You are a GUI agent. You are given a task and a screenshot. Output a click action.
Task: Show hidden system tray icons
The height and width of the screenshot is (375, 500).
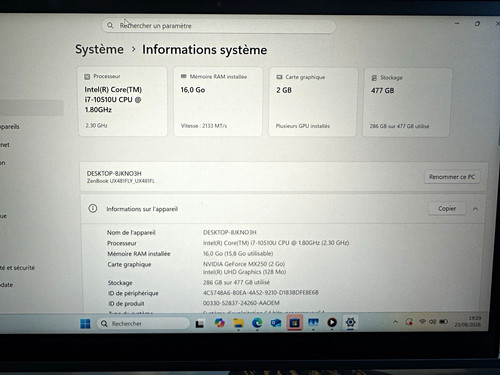click(395, 322)
